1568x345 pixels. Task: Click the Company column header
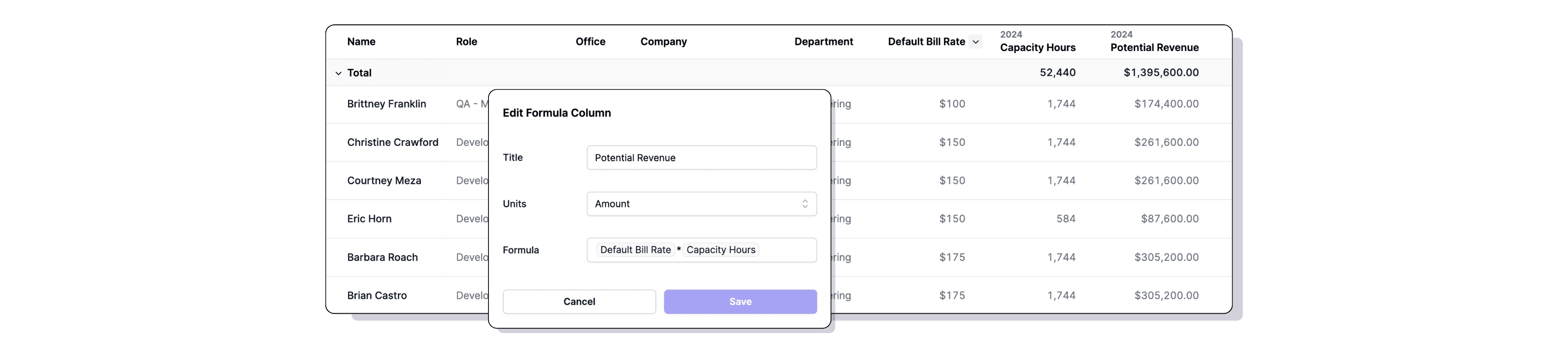(663, 41)
